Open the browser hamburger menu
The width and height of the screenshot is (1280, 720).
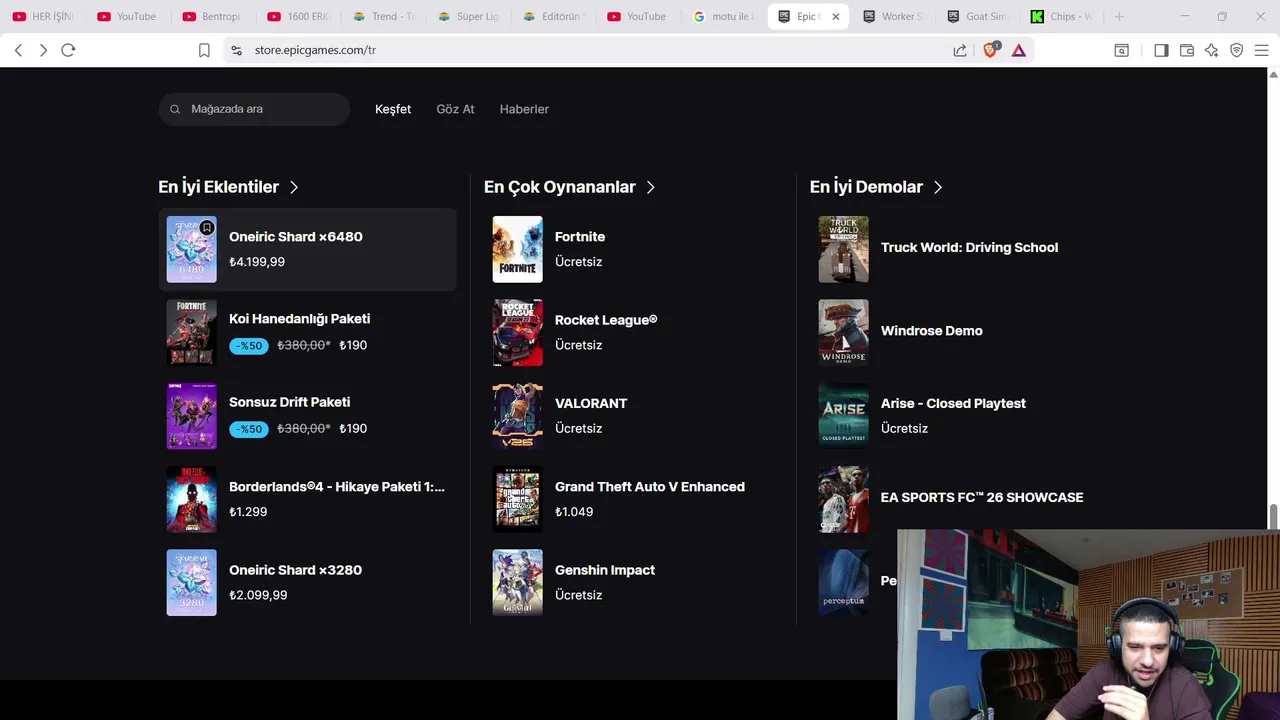click(x=1261, y=50)
